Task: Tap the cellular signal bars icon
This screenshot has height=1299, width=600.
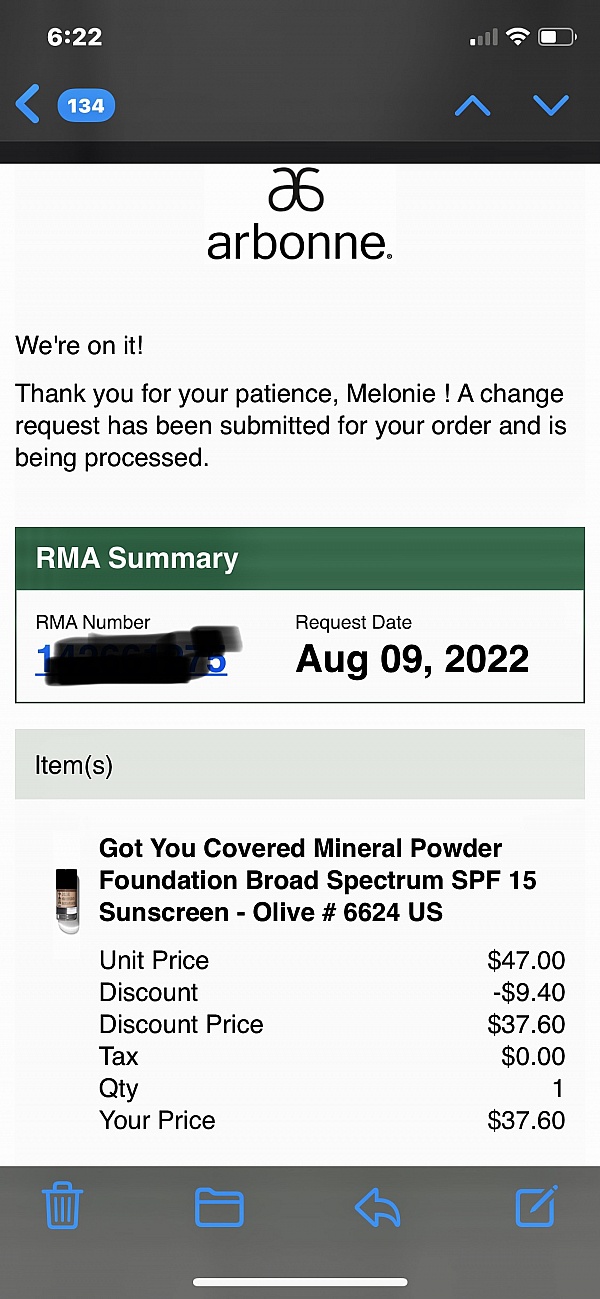Action: (484, 38)
